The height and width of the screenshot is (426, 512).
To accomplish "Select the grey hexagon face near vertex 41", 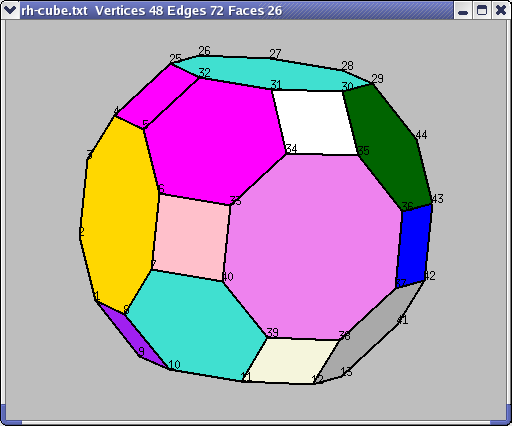I will (x=370, y=333).
